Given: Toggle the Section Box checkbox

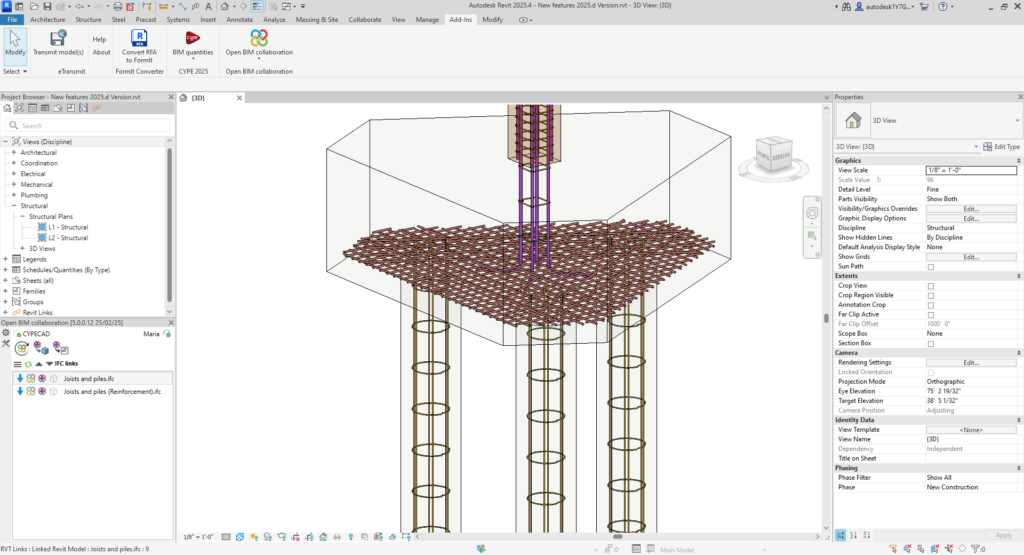Looking at the screenshot, I should pos(931,343).
